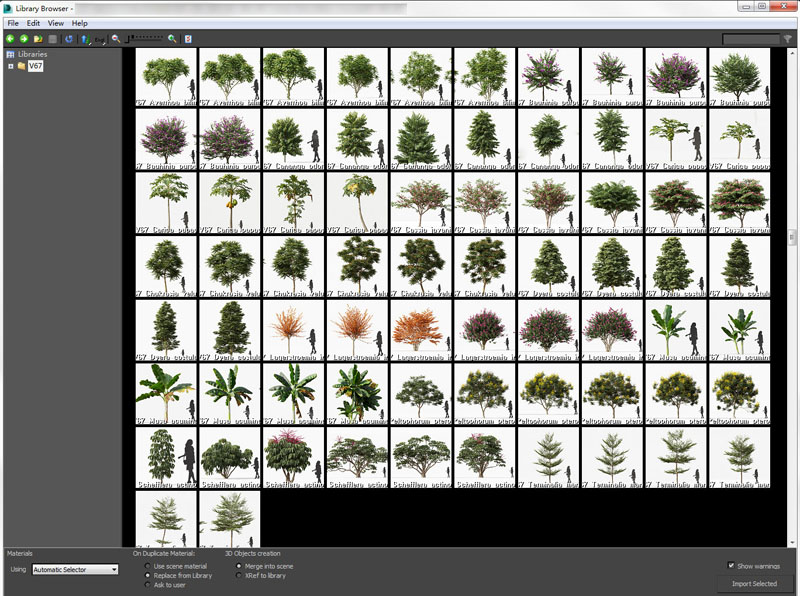Click the green forward arrow icon

coord(24,39)
